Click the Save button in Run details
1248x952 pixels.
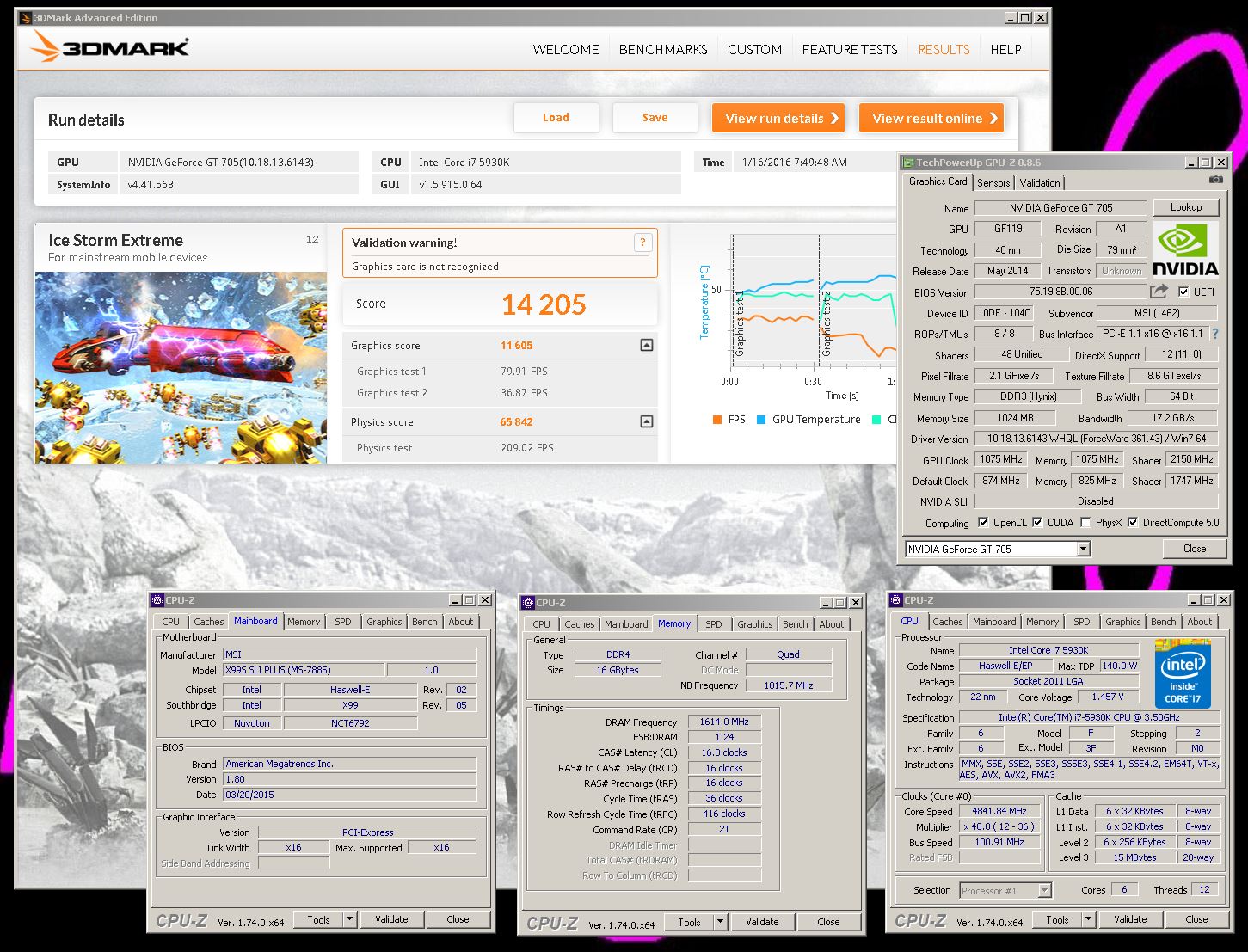(x=655, y=118)
